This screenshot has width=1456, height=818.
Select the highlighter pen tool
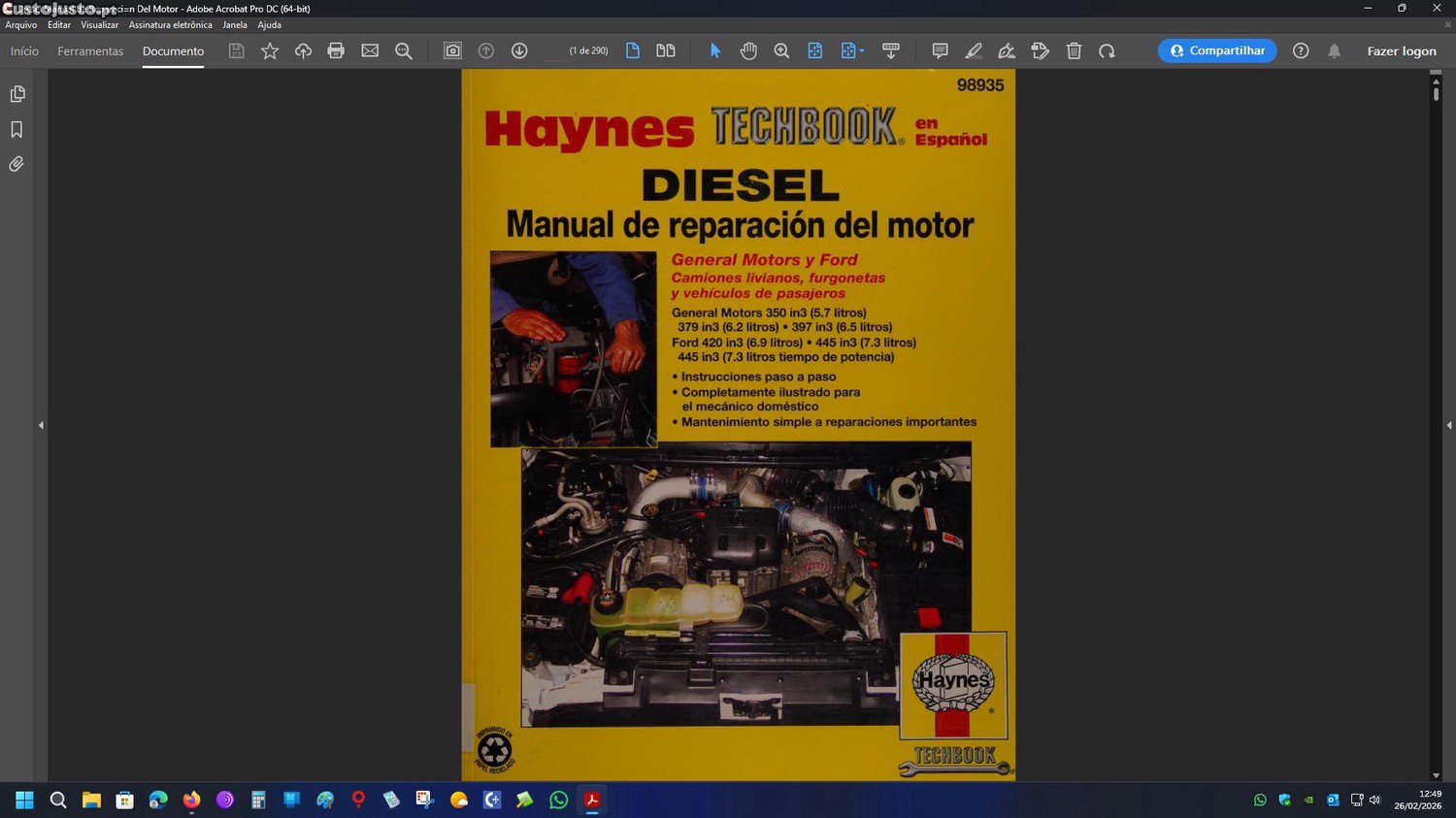pyautogui.click(x=974, y=51)
